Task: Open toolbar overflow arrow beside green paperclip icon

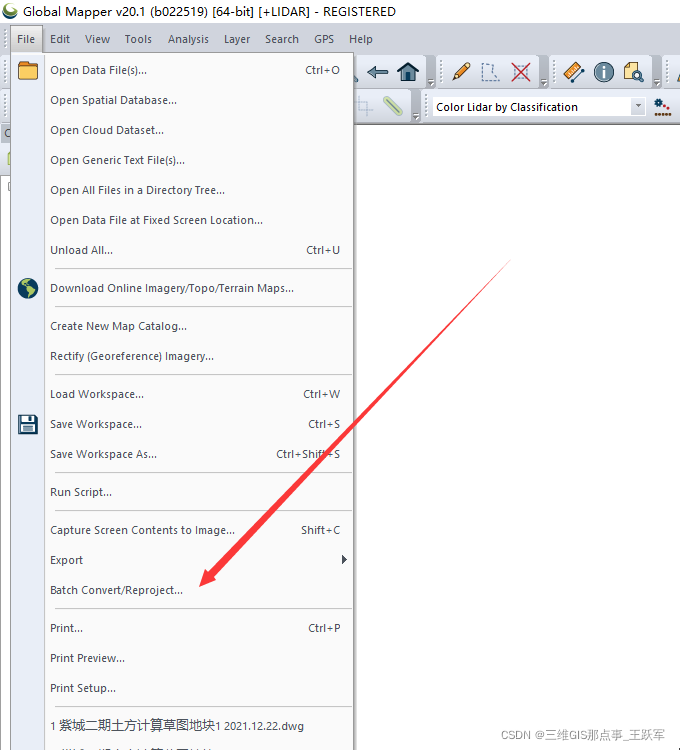Action: click(x=416, y=116)
